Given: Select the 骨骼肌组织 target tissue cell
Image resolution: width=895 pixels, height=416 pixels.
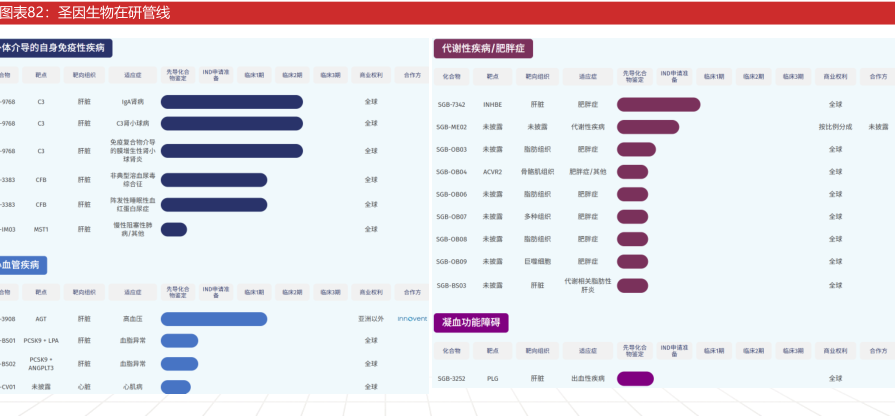Looking at the screenshot, I should point(537,171).
